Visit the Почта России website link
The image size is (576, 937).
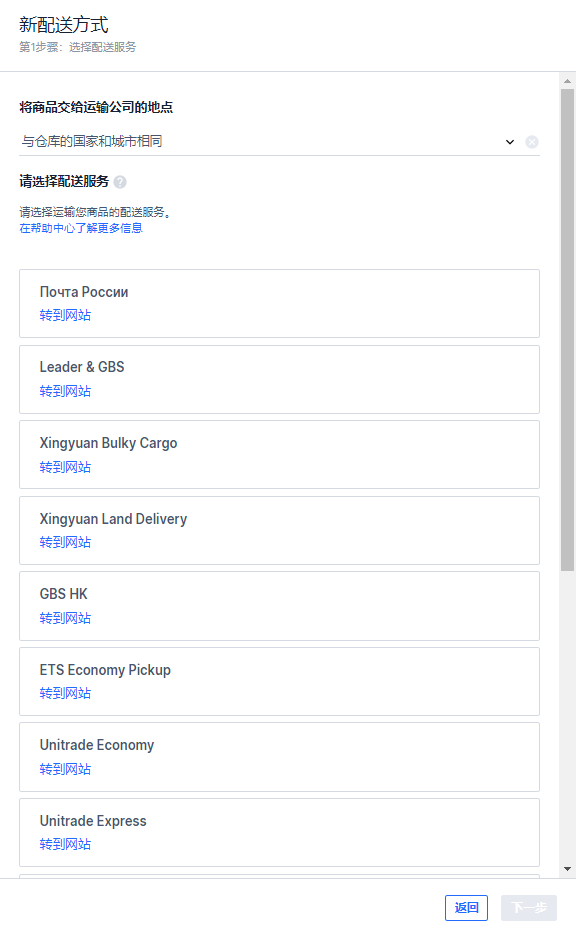(65, 315)
